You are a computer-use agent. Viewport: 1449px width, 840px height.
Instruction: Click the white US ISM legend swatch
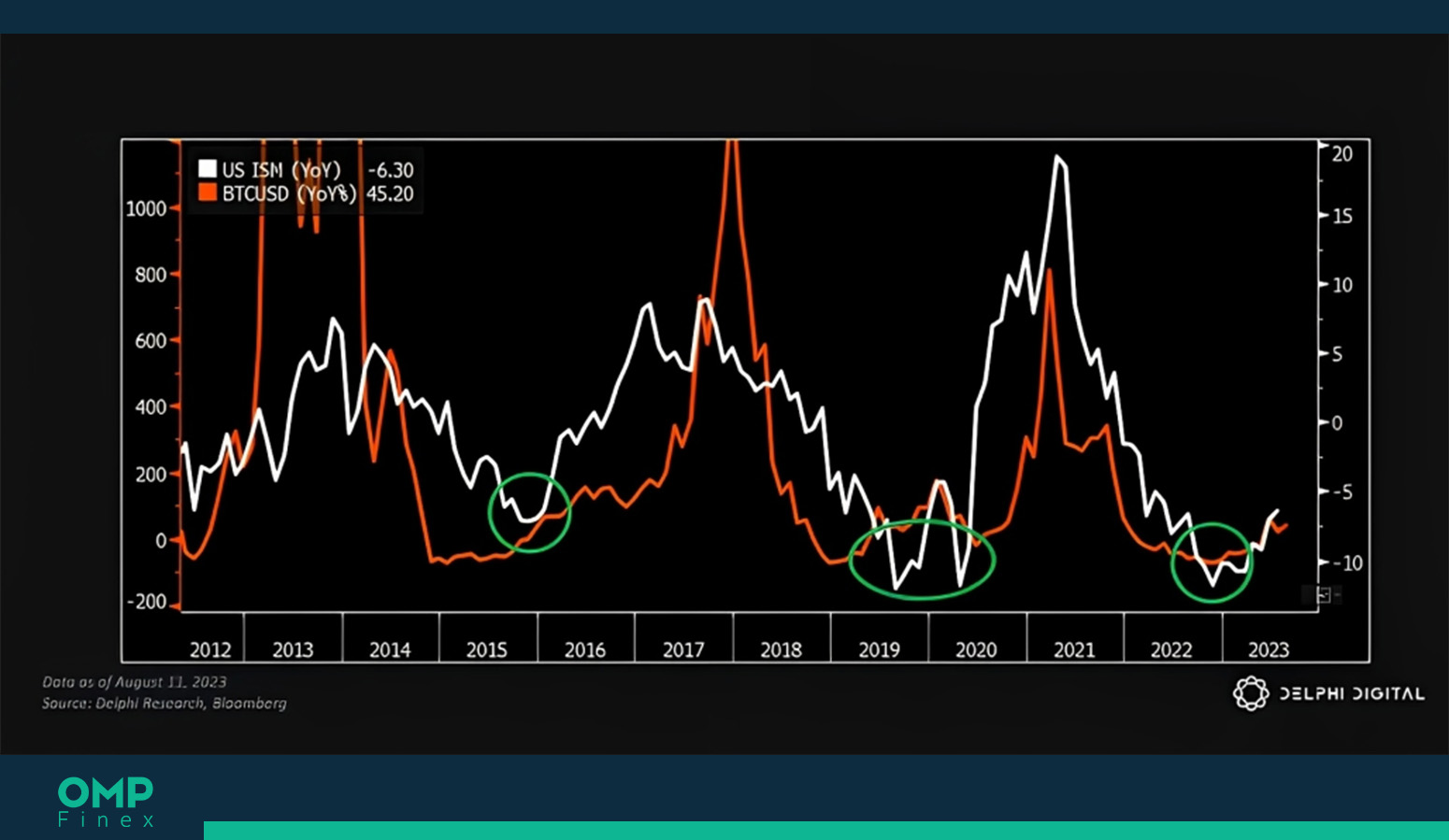(x=207, y=169)
